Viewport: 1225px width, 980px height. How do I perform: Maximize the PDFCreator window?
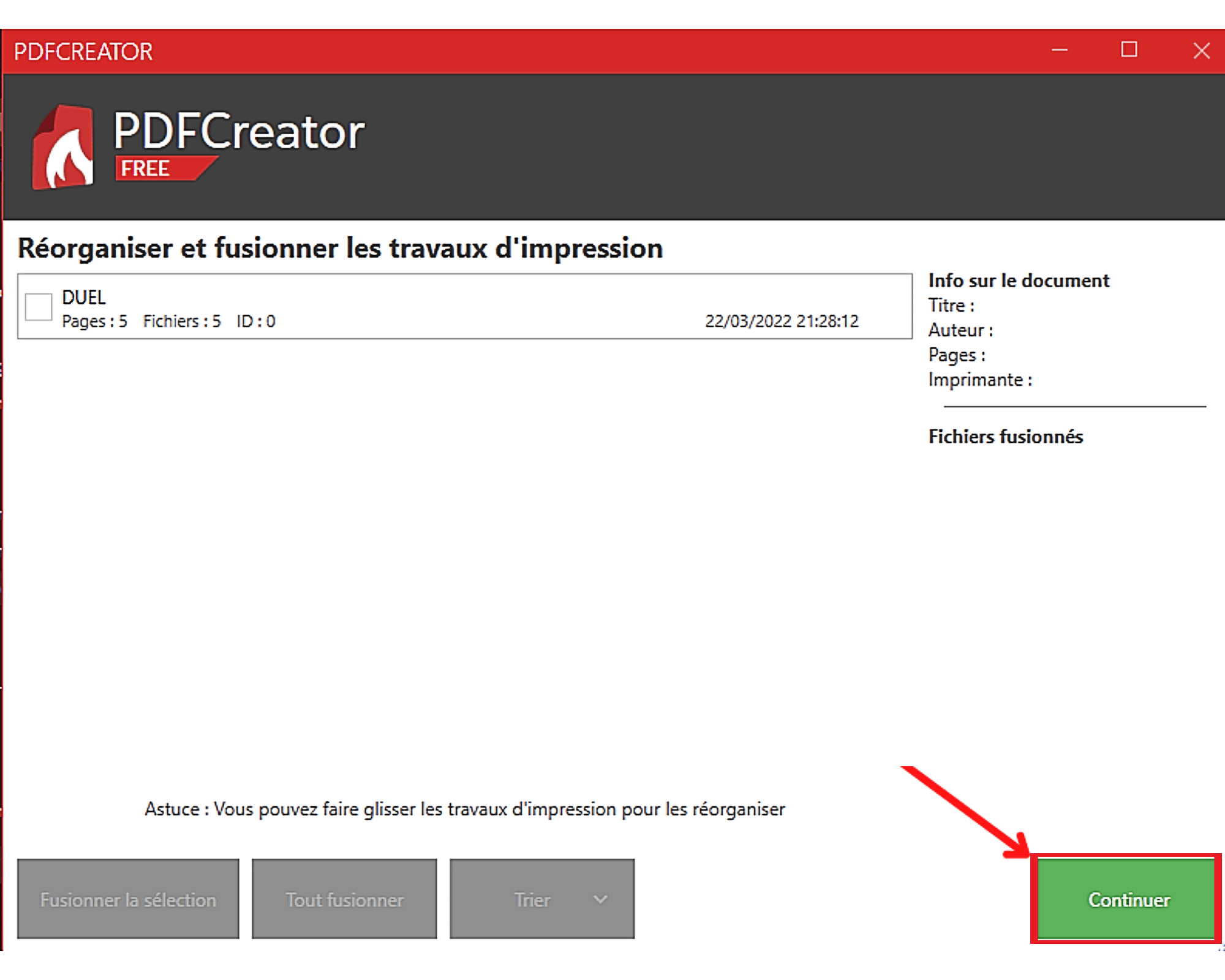point(1129,50)
